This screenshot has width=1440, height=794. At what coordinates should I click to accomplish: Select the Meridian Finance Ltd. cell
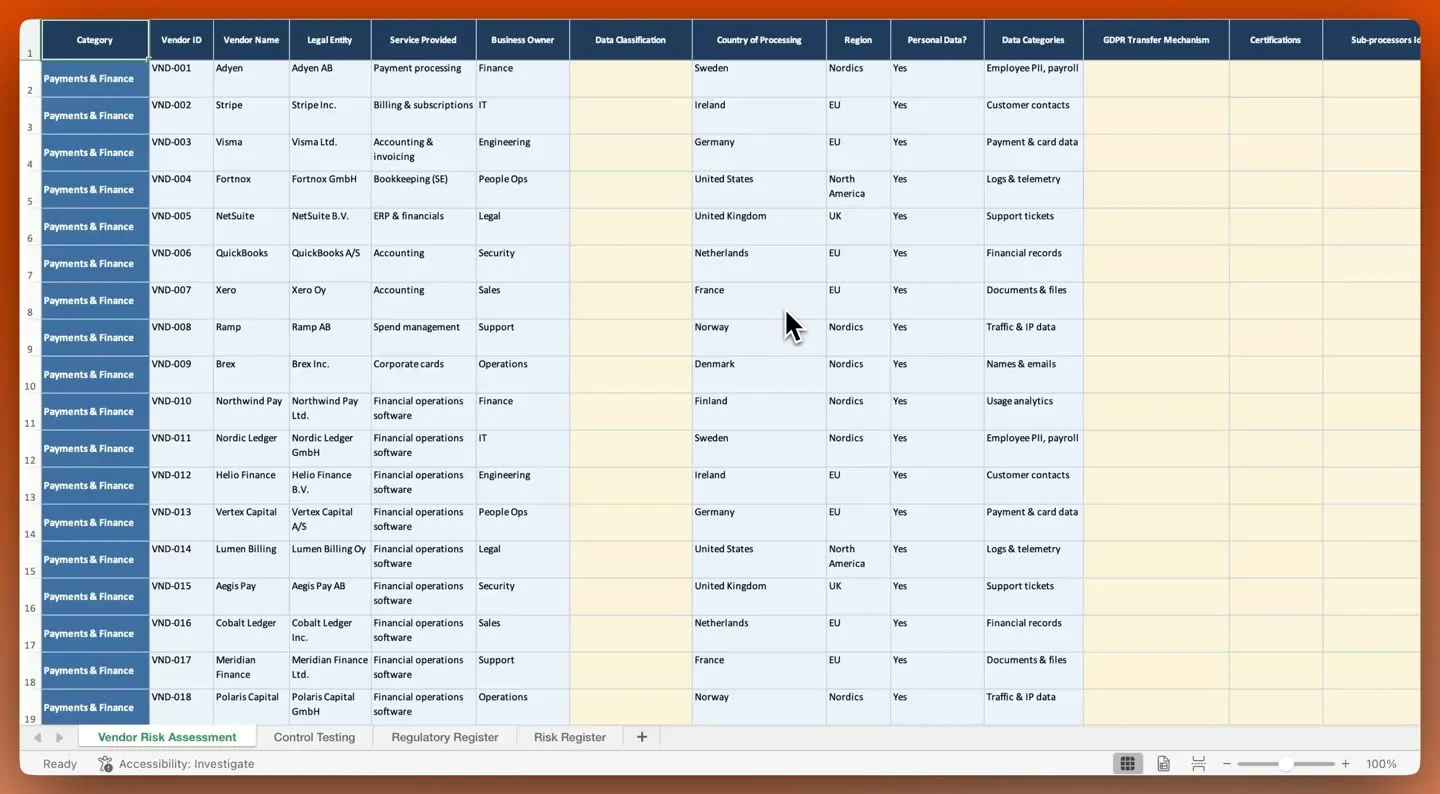[x=330, y=671]
